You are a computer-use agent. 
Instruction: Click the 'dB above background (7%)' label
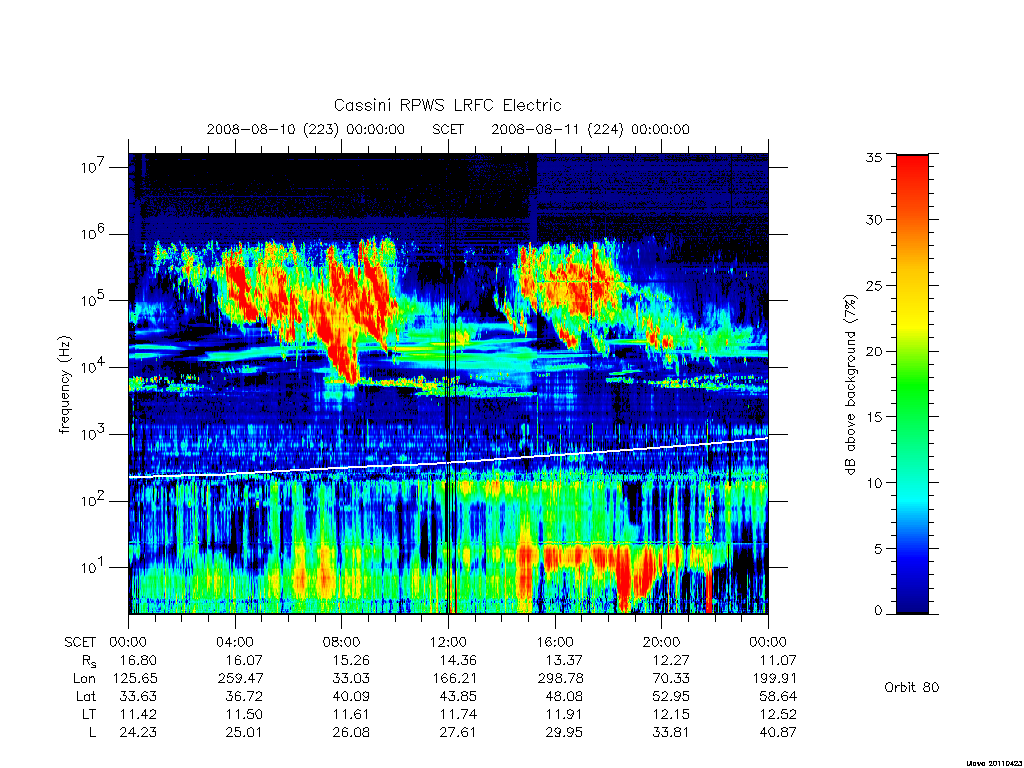[850, 385]
